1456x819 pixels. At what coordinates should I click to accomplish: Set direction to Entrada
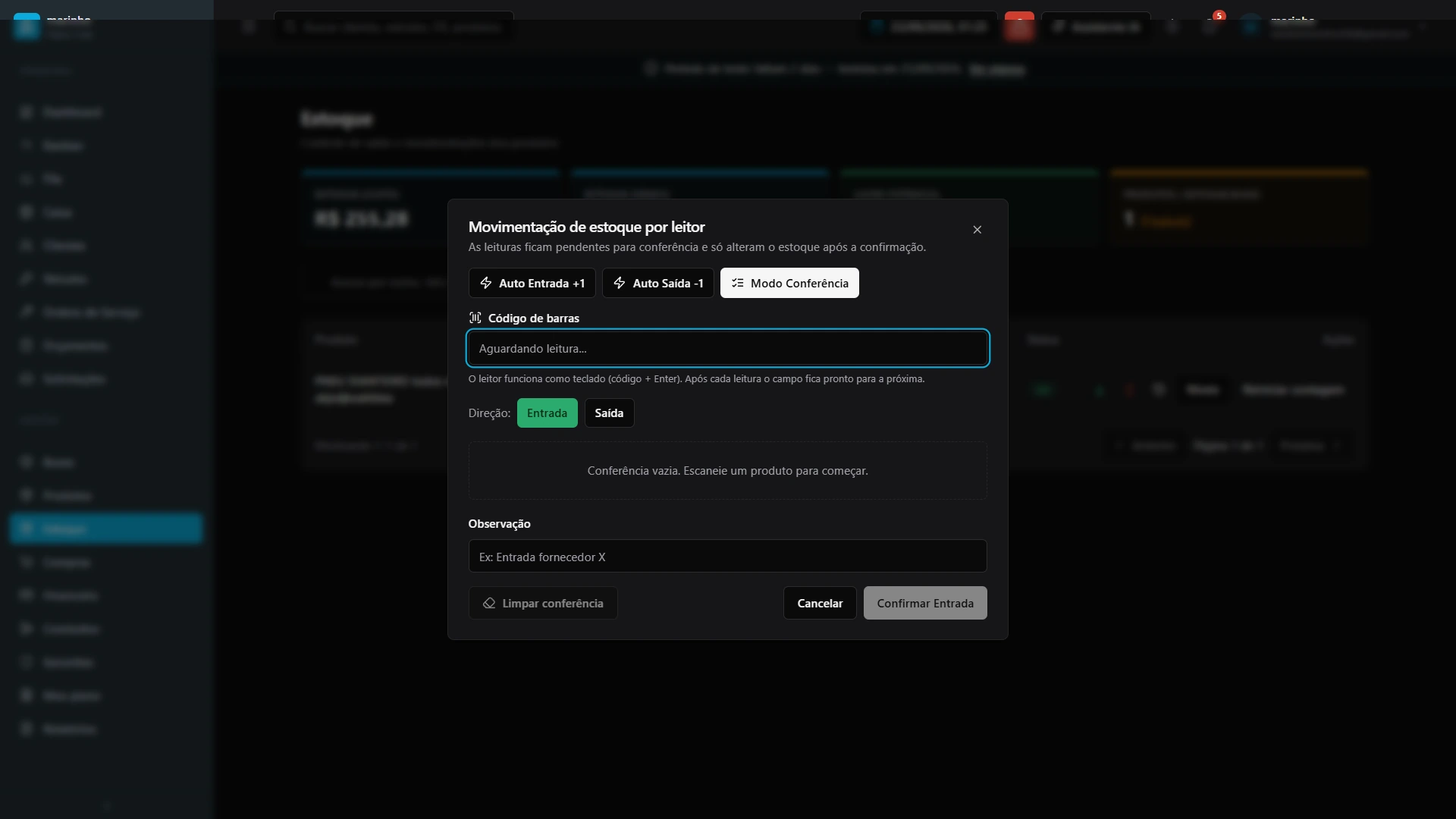click(547, 413)
